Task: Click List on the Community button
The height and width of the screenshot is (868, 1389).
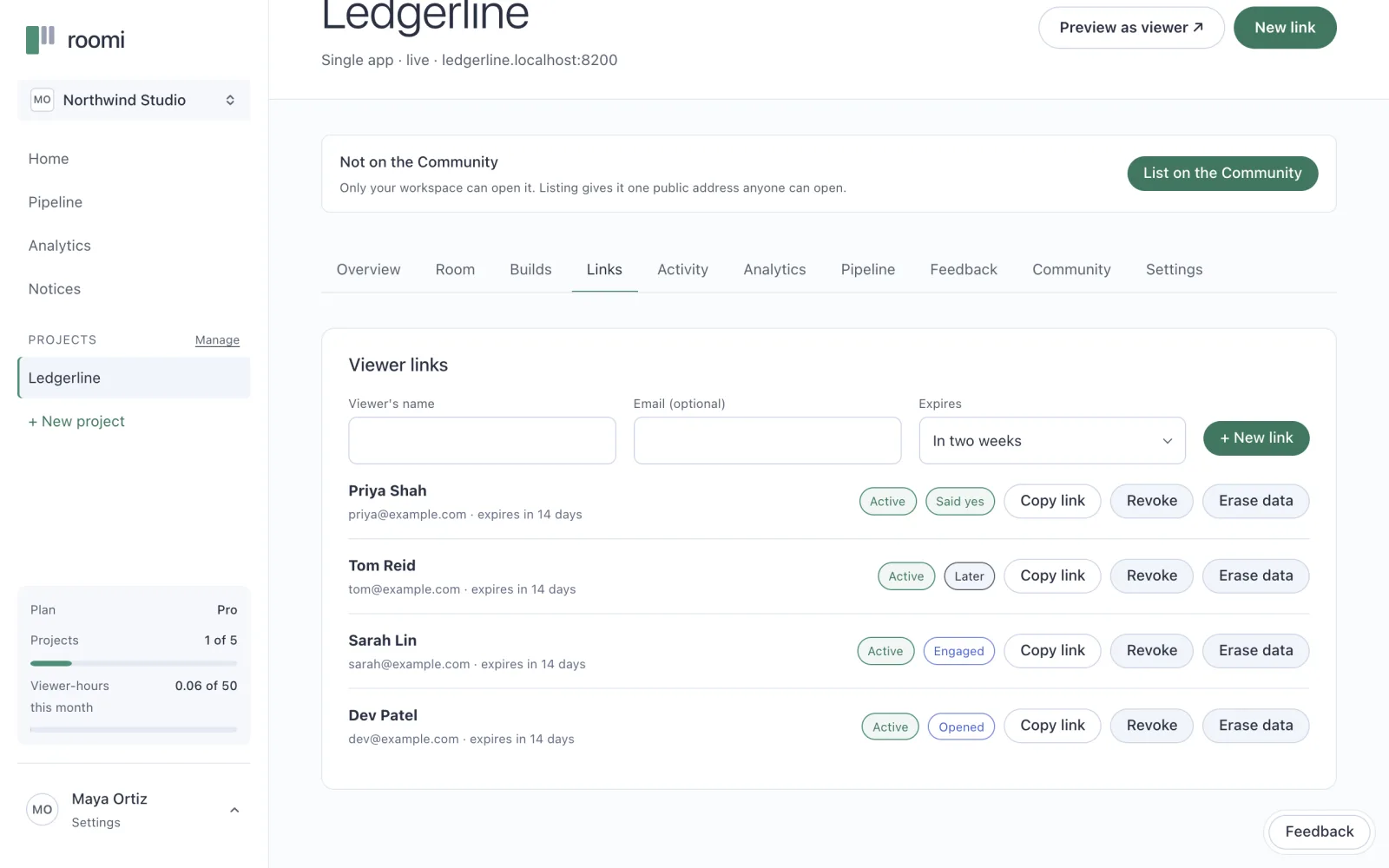Action: click(x=1222, y=173)
